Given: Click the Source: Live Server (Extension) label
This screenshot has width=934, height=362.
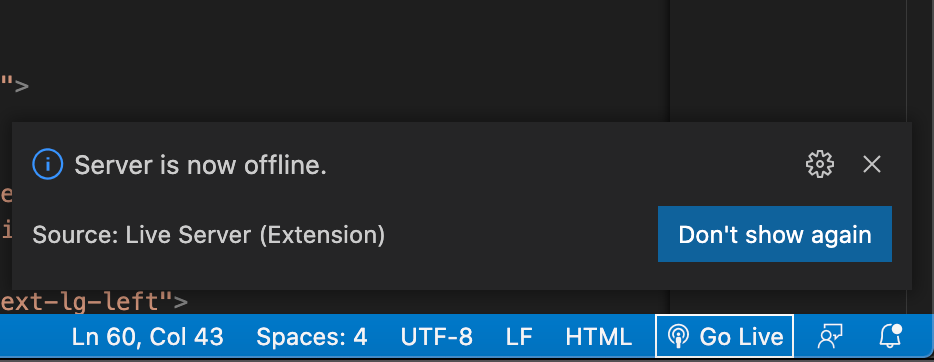Looking at the screenshot, I should (208, 235).
